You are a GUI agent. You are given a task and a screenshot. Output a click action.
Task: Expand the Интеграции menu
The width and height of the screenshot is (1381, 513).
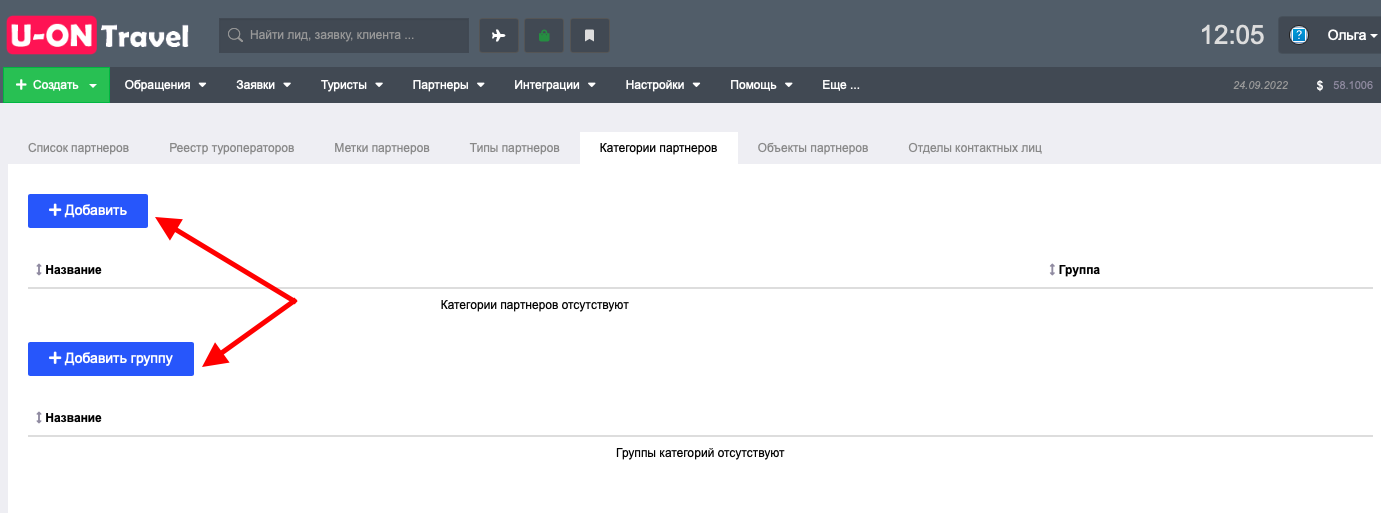(x=555, y=85)
